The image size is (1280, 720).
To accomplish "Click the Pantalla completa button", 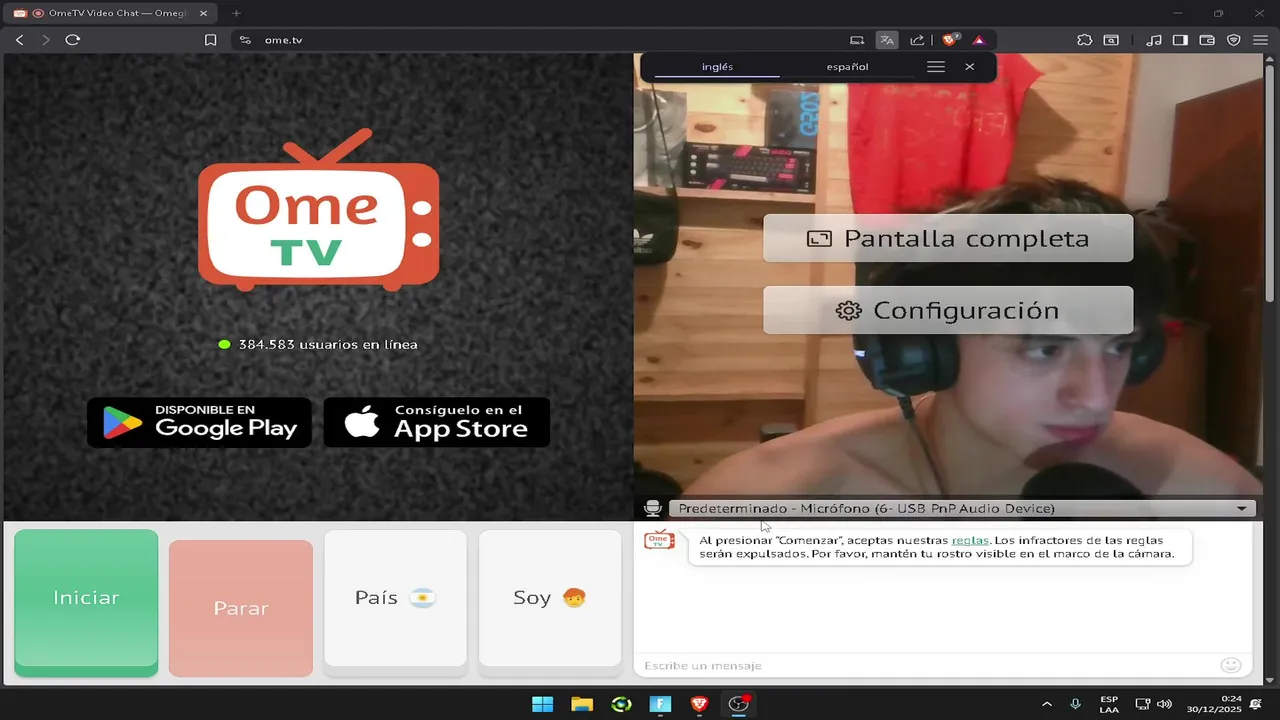I will pyautogui.click(x=948, y=238).
